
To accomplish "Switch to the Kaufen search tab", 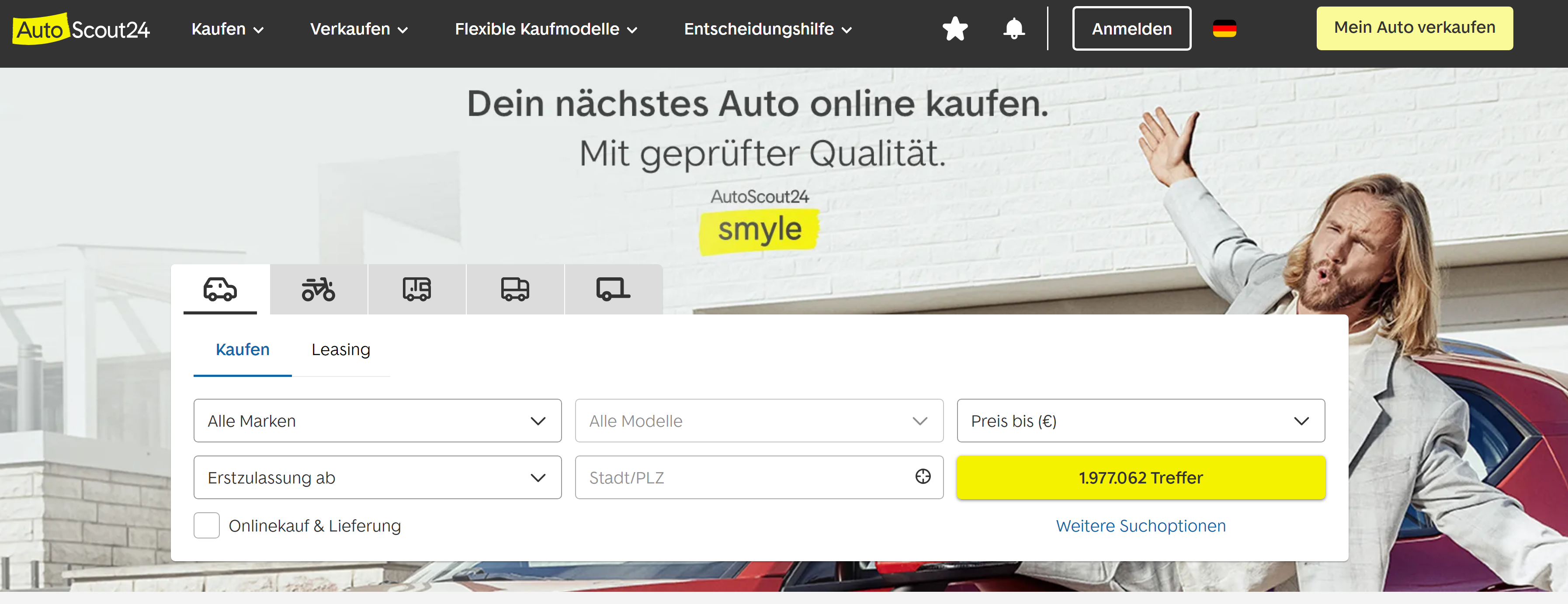I will click(x=242, y=350).
